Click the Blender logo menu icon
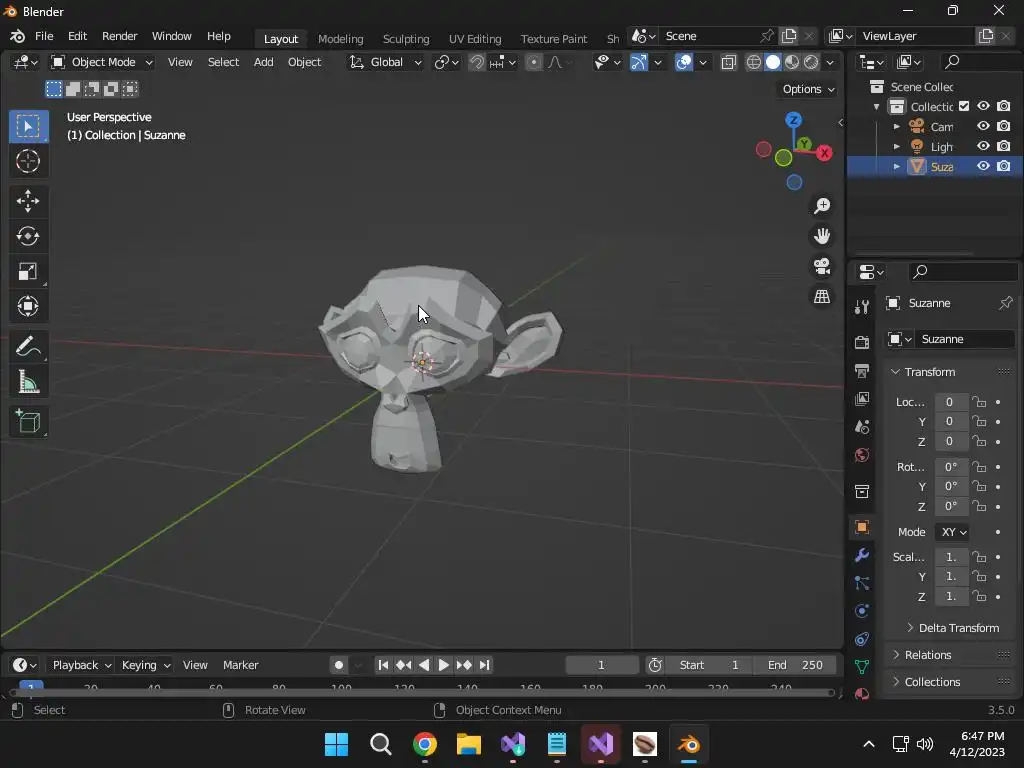The image size is (1024, 768). 18,37
